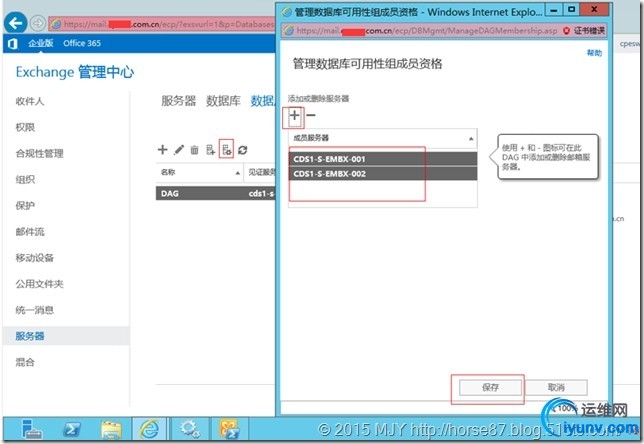The image size is (644, 444).
Task: Add a member server with plus icon
Action: 294,115
